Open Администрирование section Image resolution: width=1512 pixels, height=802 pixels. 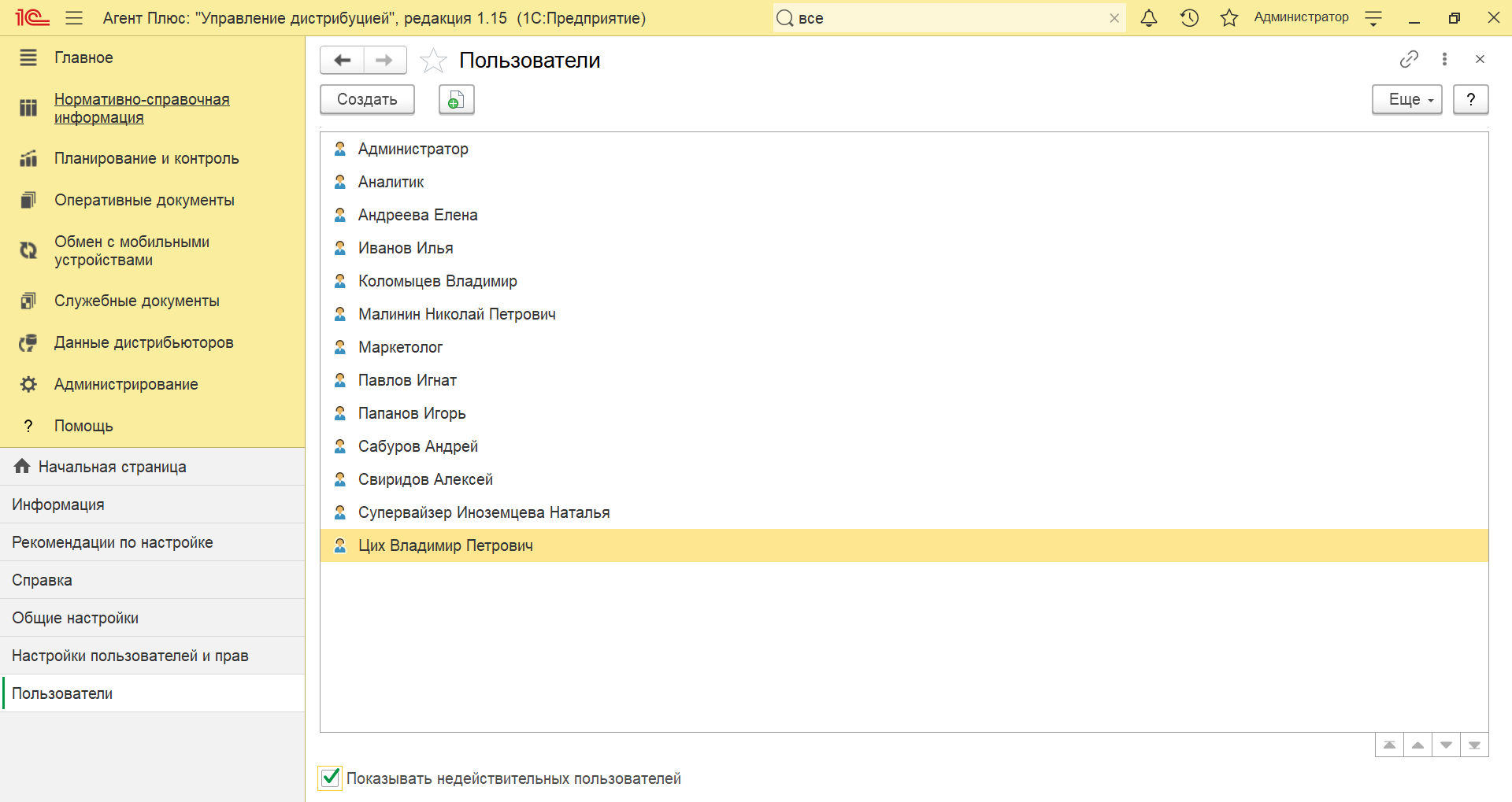click(x=126, y=384)
